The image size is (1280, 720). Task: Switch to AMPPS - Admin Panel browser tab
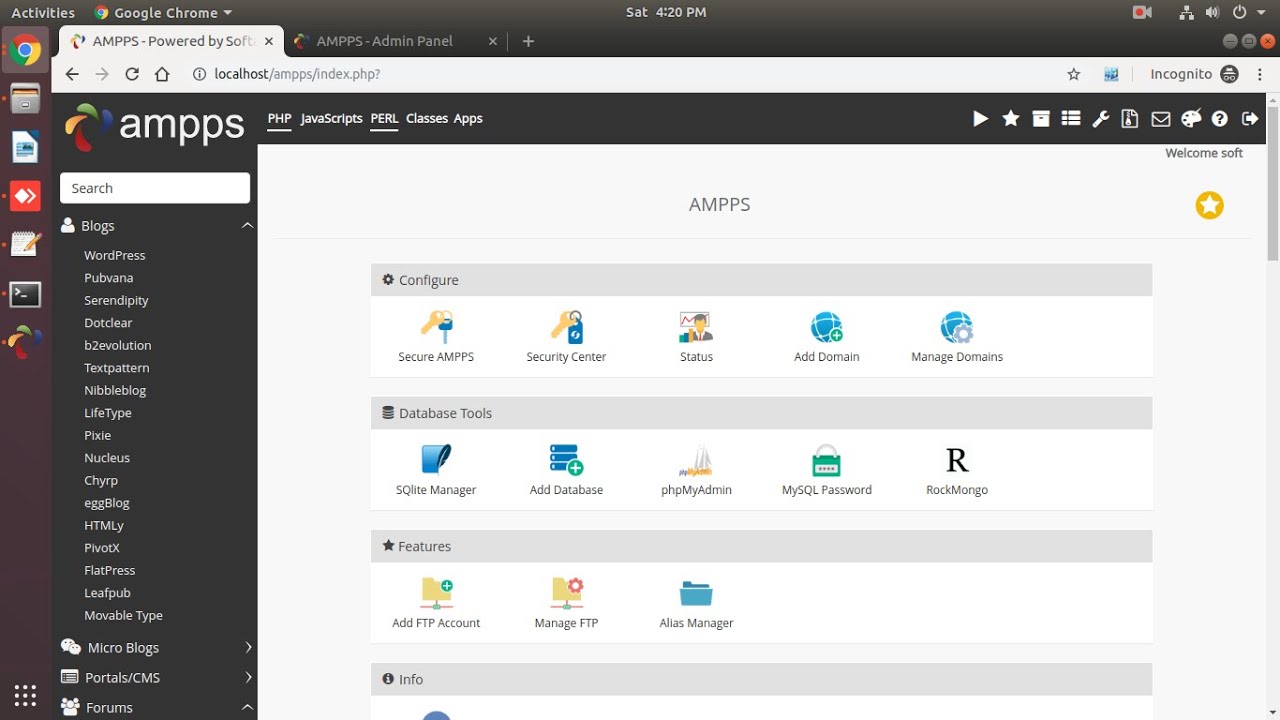click(x=396, y=41)
